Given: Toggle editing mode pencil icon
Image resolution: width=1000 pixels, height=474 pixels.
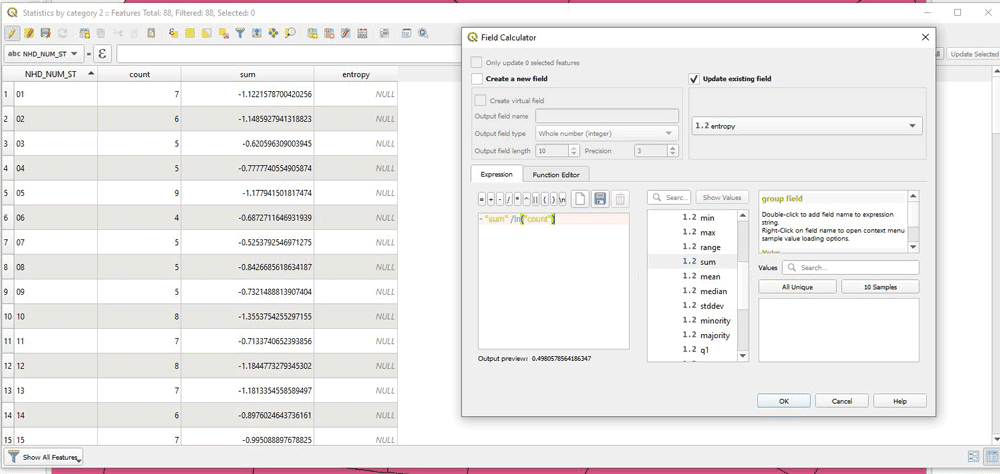Looking at the screenshot, I should (11, 33).
